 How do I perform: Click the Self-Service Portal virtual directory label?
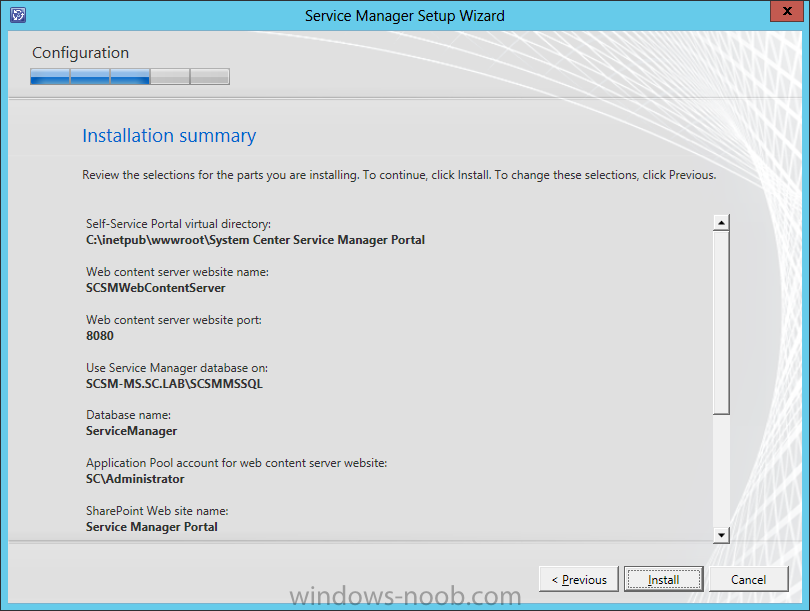pyautogui.click(x=178, y=224)
